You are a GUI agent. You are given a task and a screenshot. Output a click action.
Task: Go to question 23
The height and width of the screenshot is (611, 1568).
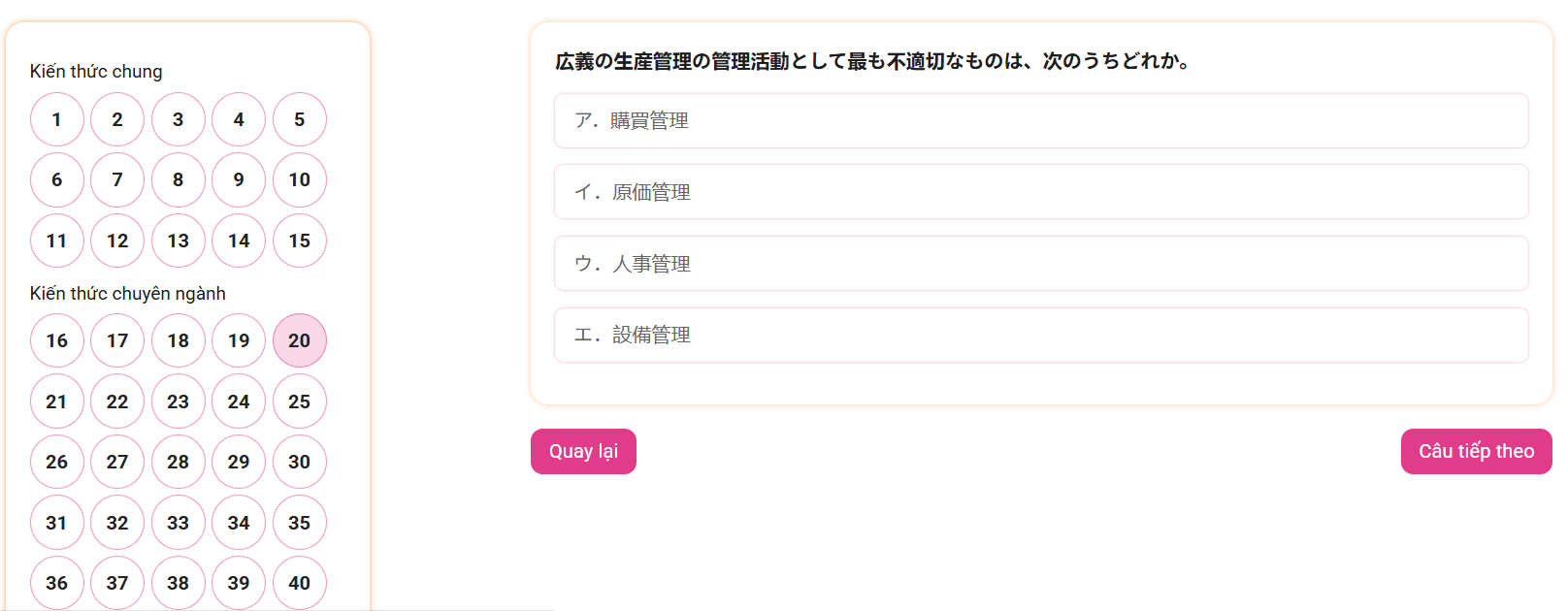tap(179, 402)
